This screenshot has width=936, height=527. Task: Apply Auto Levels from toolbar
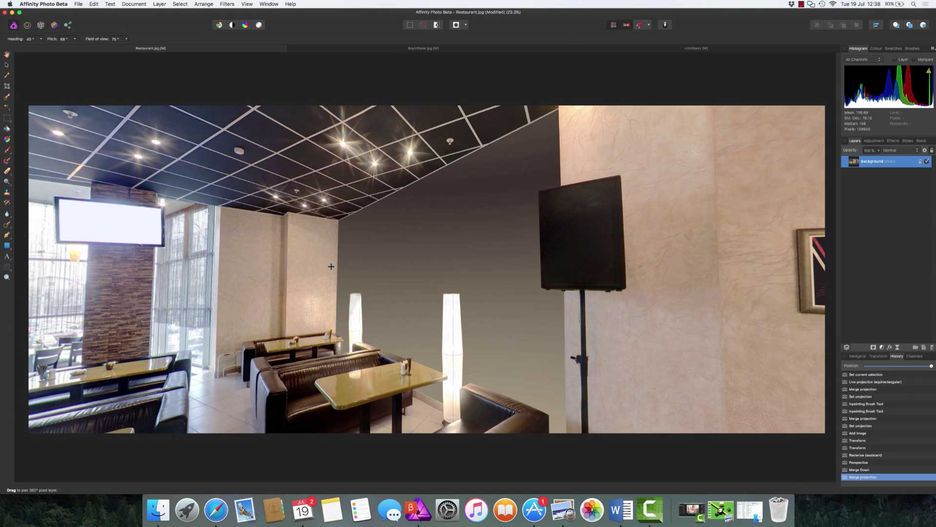(218, 25)
